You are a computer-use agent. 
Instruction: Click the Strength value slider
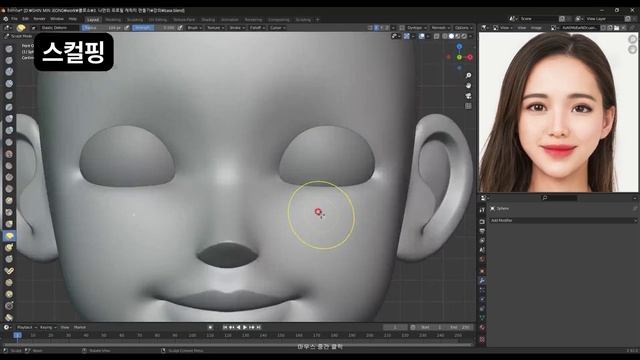coord(154,28)
